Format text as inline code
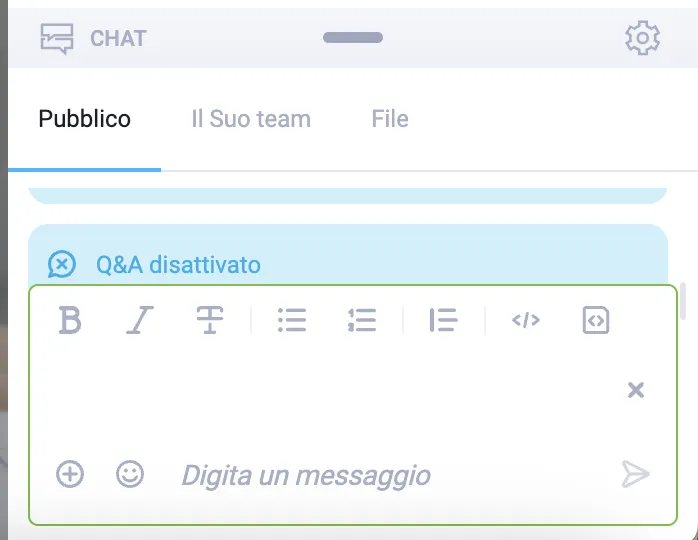 pyautogui.click(x=526, y=320)
